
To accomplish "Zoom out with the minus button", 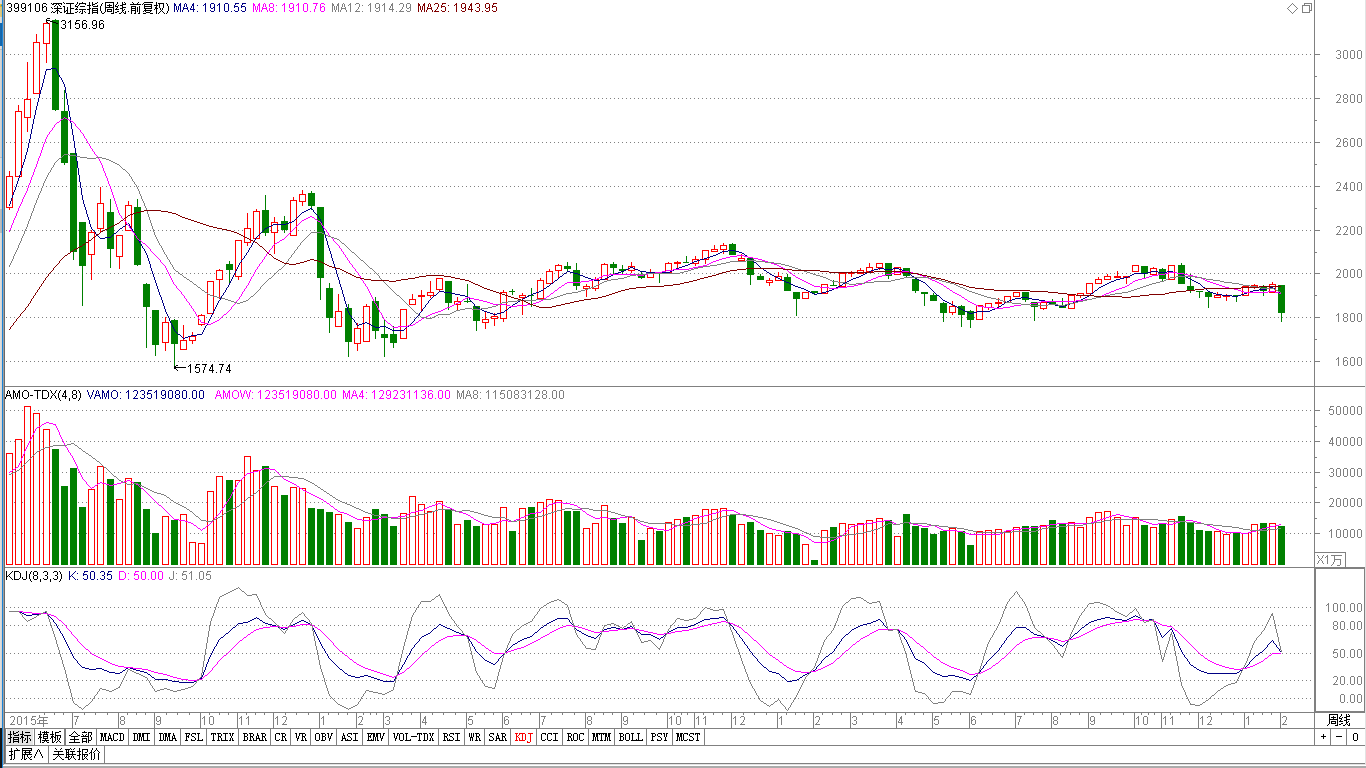I will [x=1338, y=737].
